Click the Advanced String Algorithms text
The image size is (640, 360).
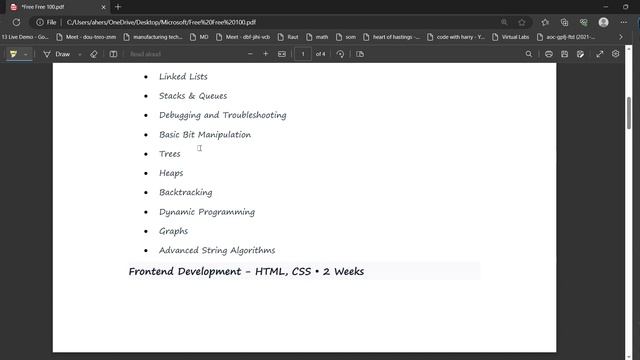pos(217,251)
